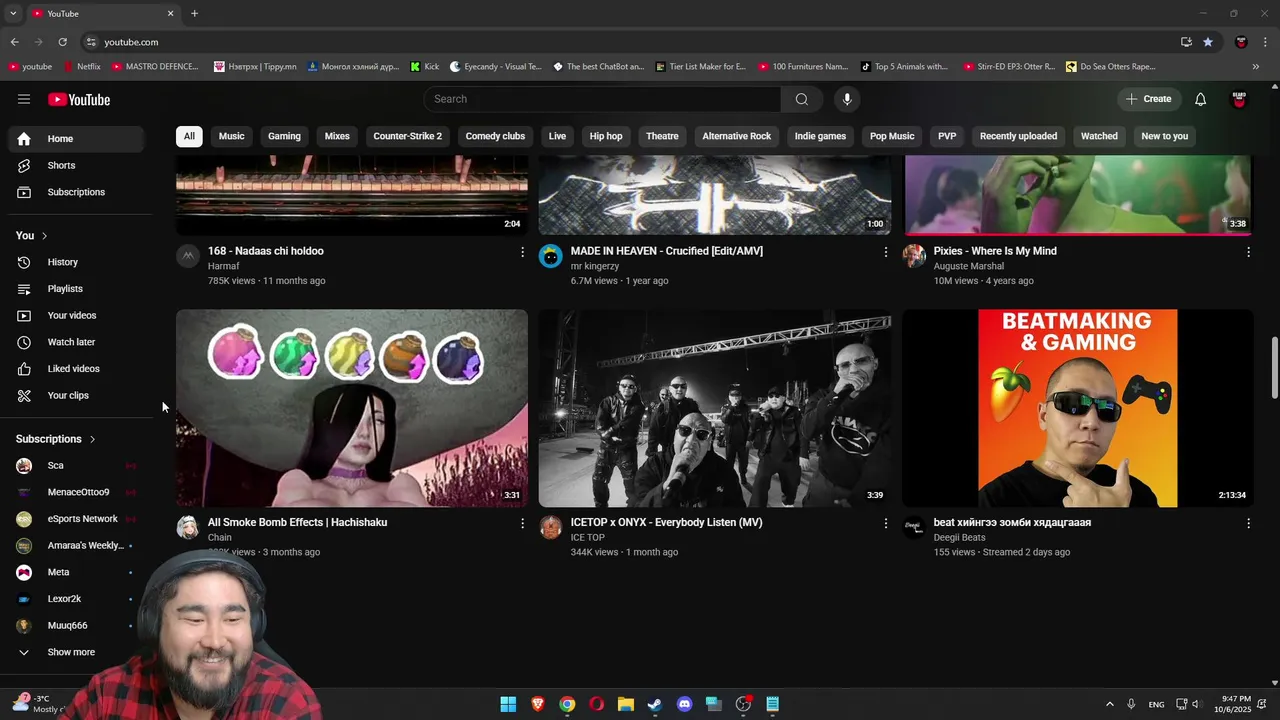This screenshot has height=720, width=1280.
Task: Open the Harmaf channel link
Action: [x=223, y=266]
